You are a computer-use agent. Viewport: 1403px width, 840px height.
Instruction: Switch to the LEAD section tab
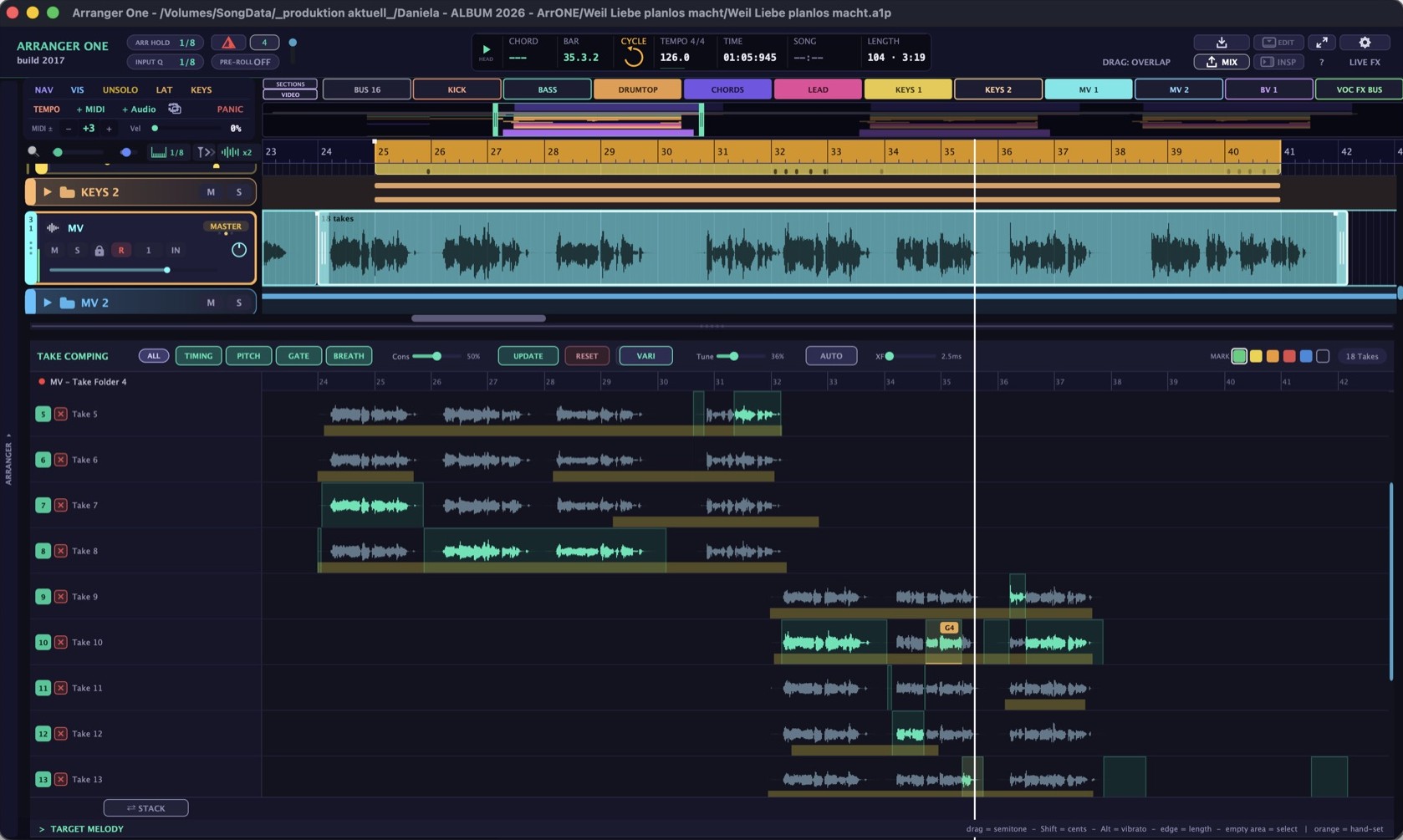click(818, 89)
